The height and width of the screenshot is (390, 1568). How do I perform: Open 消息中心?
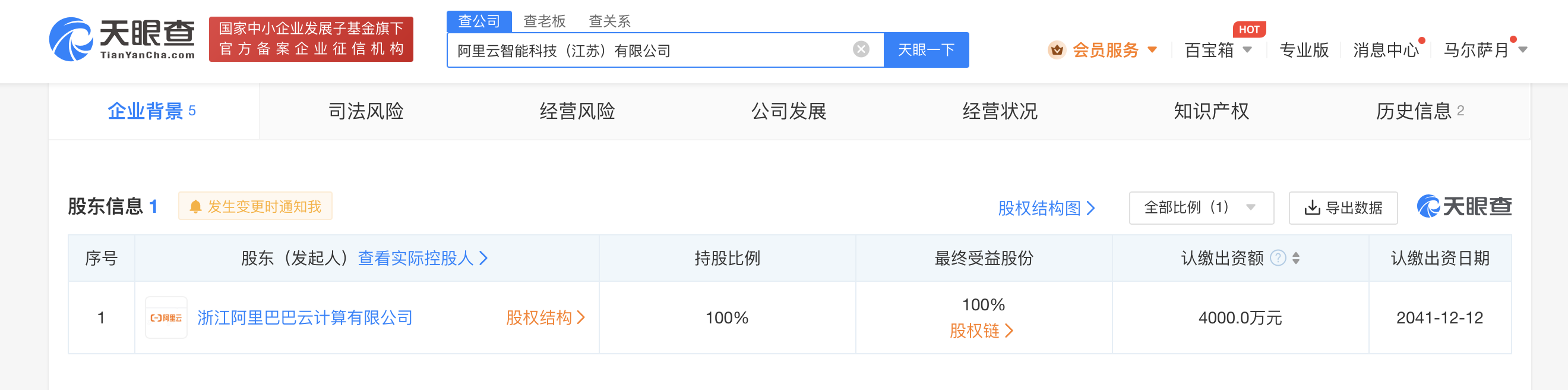coord(1386,50)
